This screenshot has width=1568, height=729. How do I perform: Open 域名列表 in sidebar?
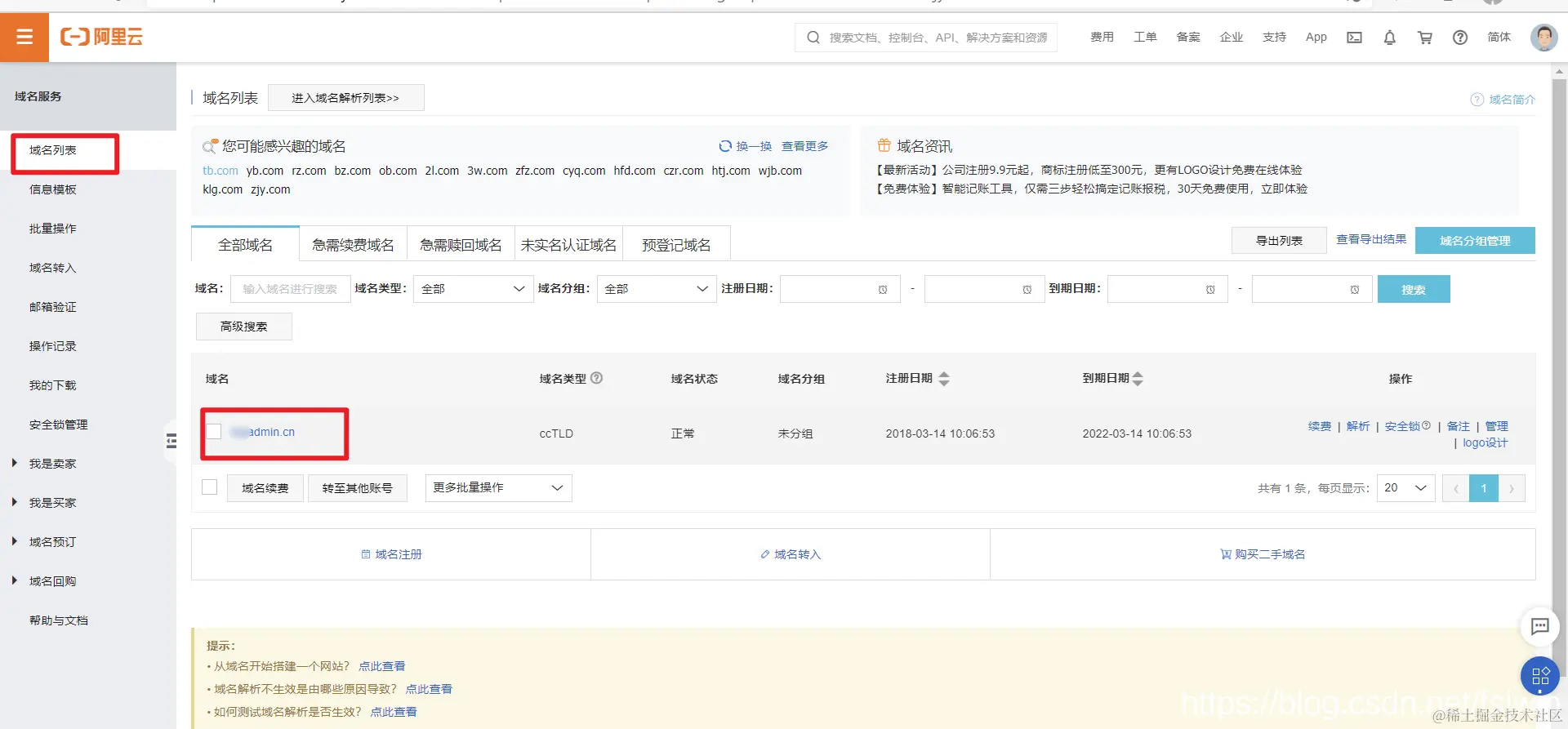tap(53, 150)
